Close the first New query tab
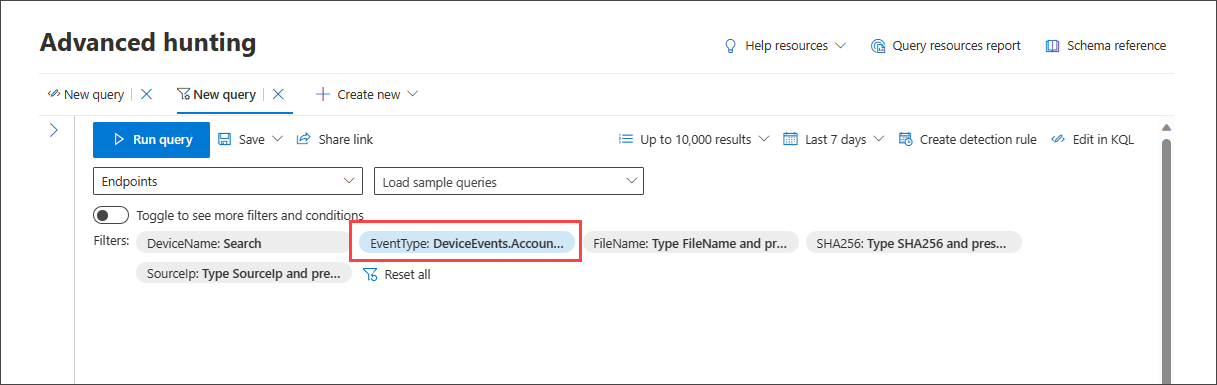Screen dimensions: 1217x385 (x=146, y=94)
